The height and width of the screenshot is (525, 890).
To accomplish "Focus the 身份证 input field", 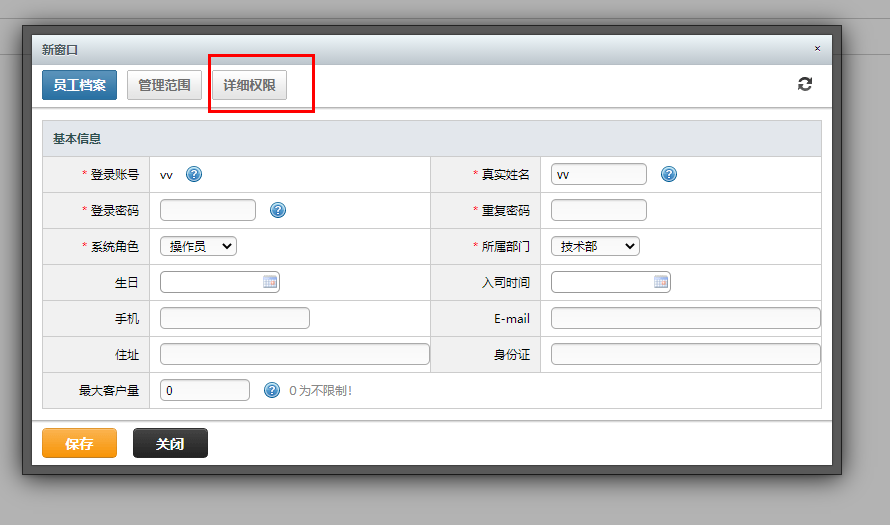I will click(x=686, y=354).
